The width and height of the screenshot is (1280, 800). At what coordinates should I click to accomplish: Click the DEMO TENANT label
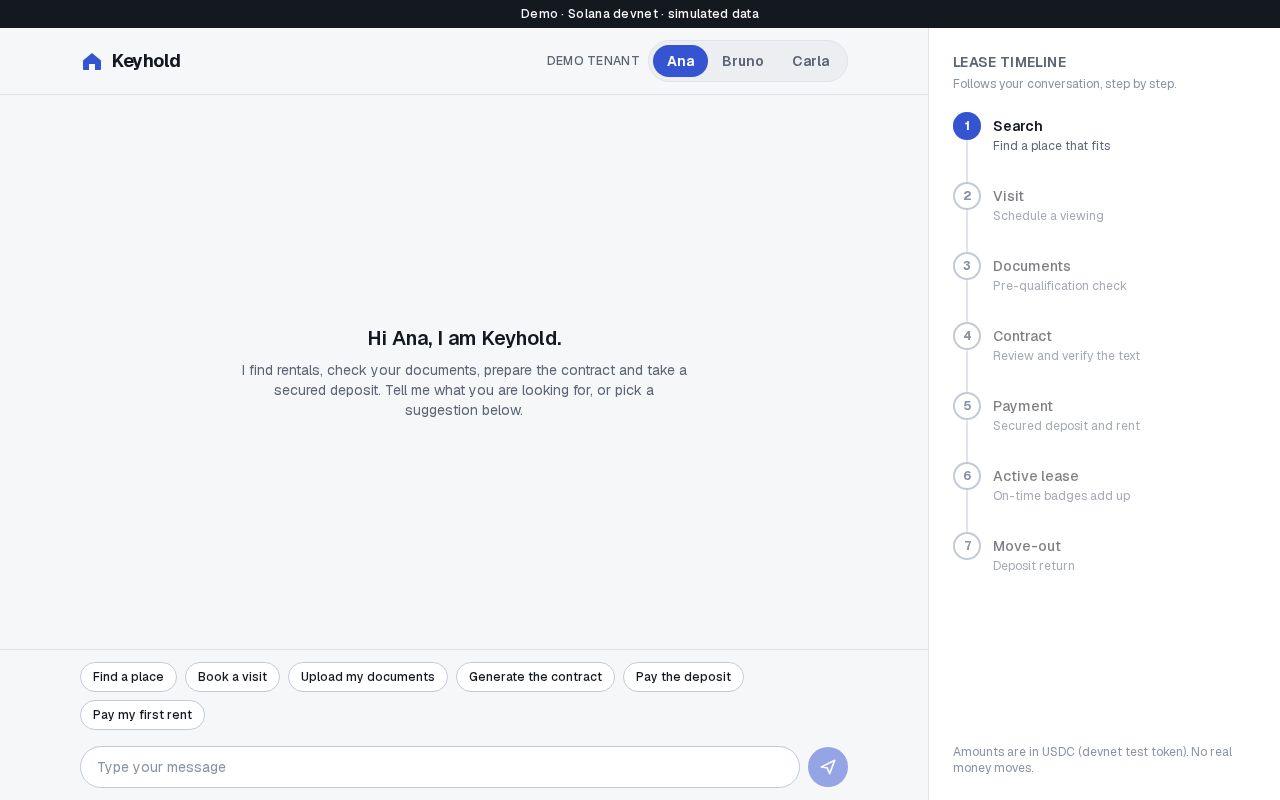[x=593, y=61]
